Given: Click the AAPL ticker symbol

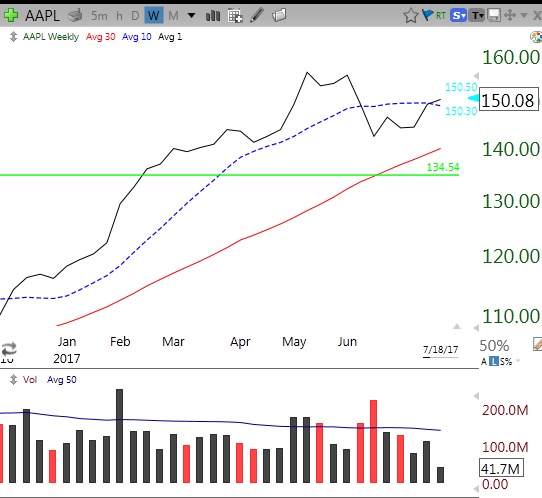Looking at the screenshot, I should 42,16.
